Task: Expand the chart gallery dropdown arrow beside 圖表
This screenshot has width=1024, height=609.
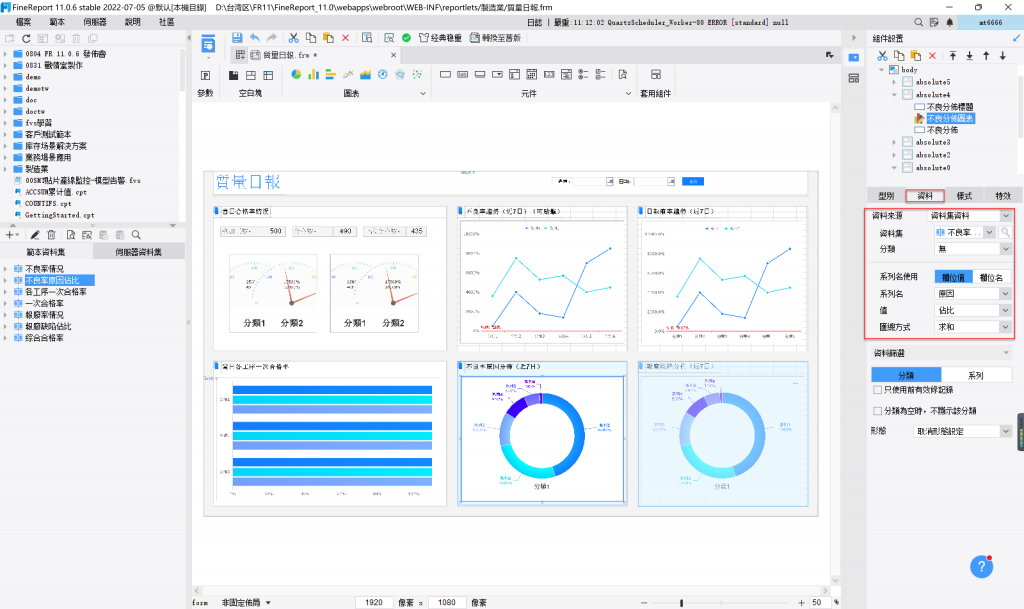Action: click(423, 93)
